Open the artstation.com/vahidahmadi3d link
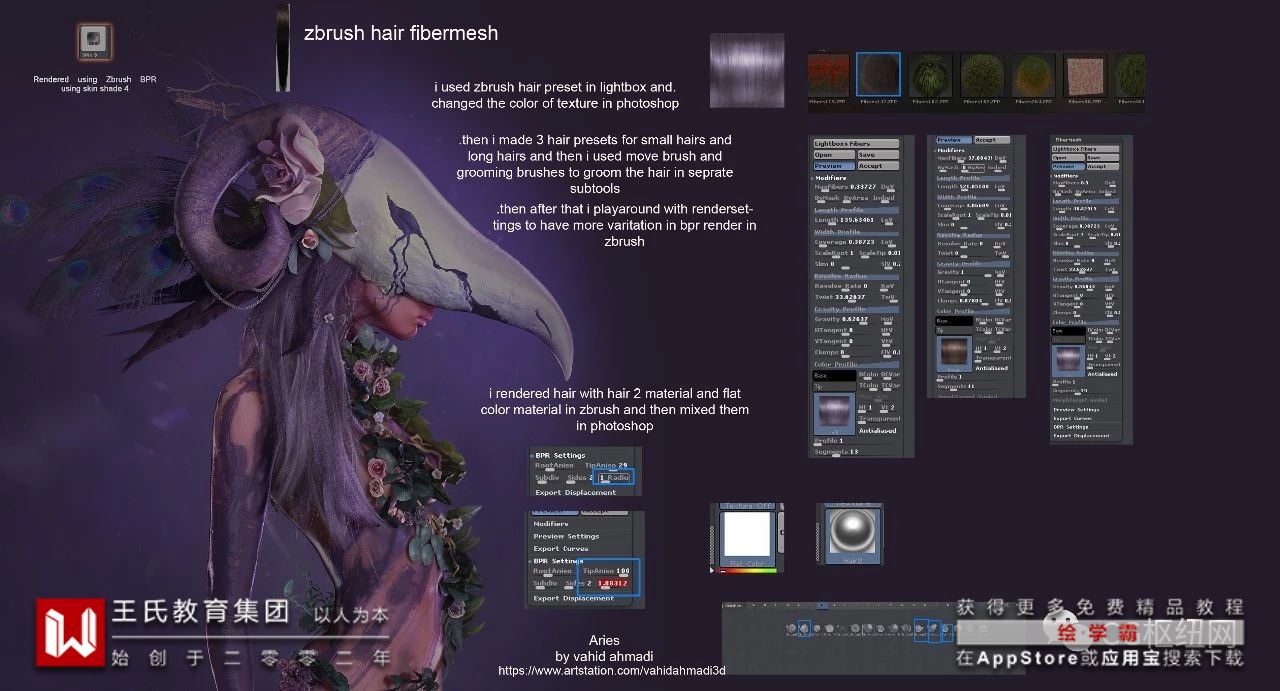Screen dimensions: 1280x691 611,671
